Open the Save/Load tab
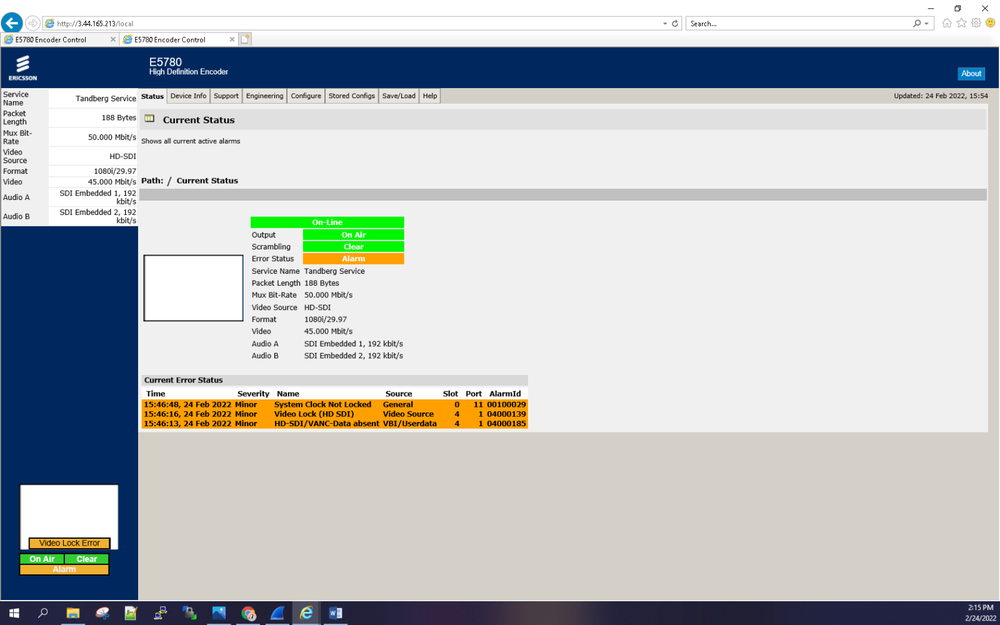Viewport: 1000px width, 625px height. click(398, 95)
